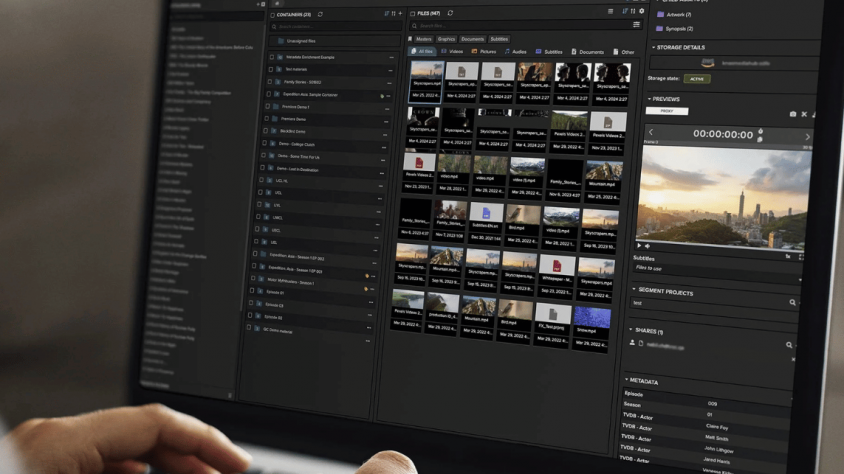The image size is (844, 474).
Task: Click sort icon in Containers header
Action: pos(386,13)
